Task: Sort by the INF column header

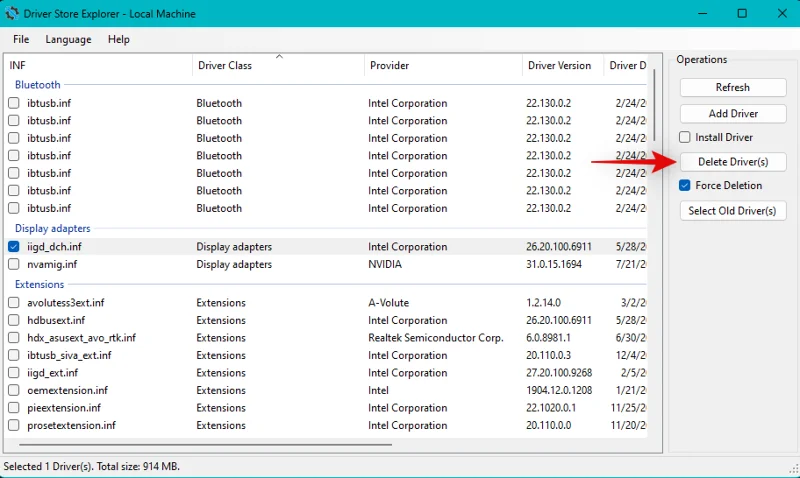Action: pos(98,65)
